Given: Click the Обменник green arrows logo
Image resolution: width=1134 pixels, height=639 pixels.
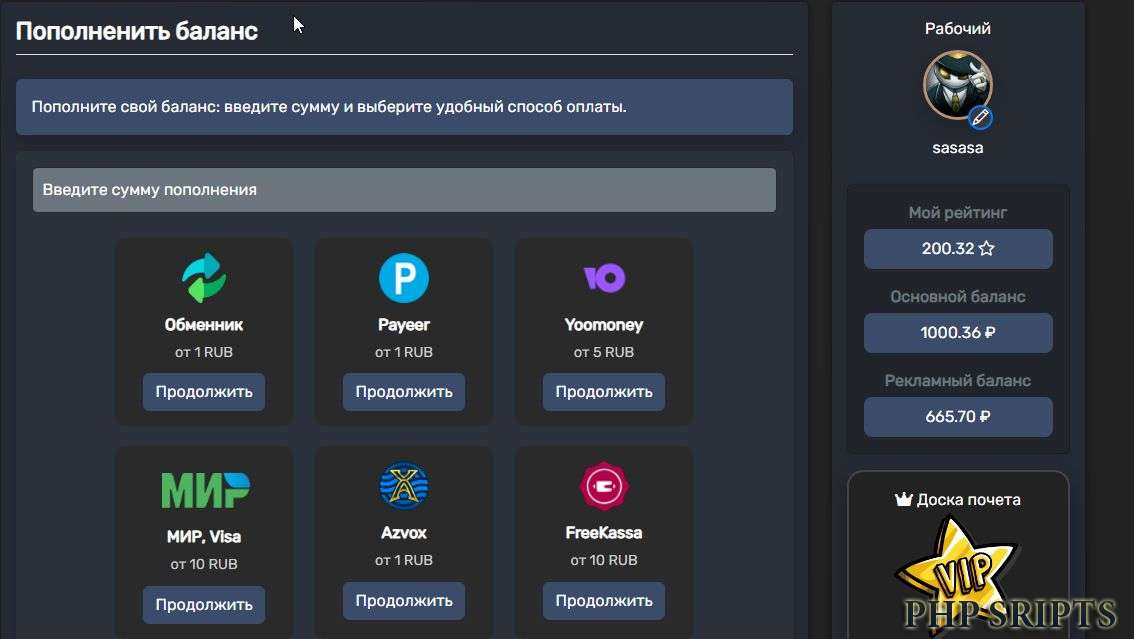Looking at the screenshot, I should pos(204,278).
